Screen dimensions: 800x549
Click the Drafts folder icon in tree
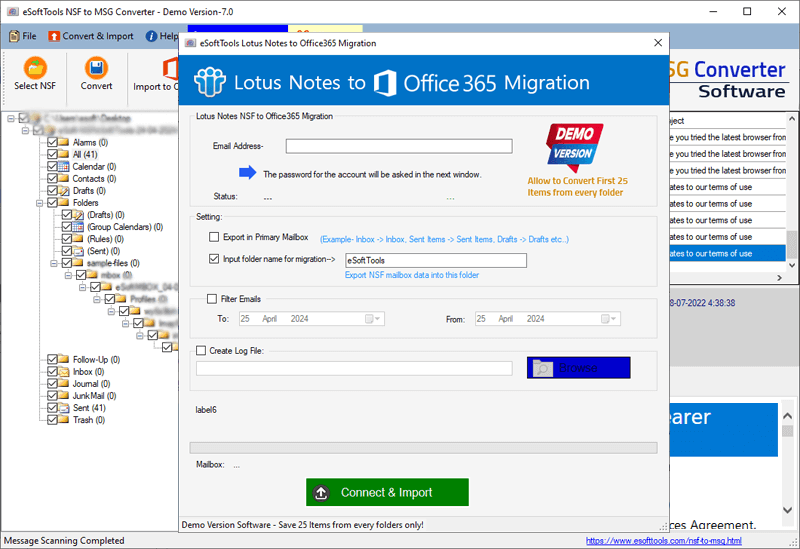(x=63, y=191)
